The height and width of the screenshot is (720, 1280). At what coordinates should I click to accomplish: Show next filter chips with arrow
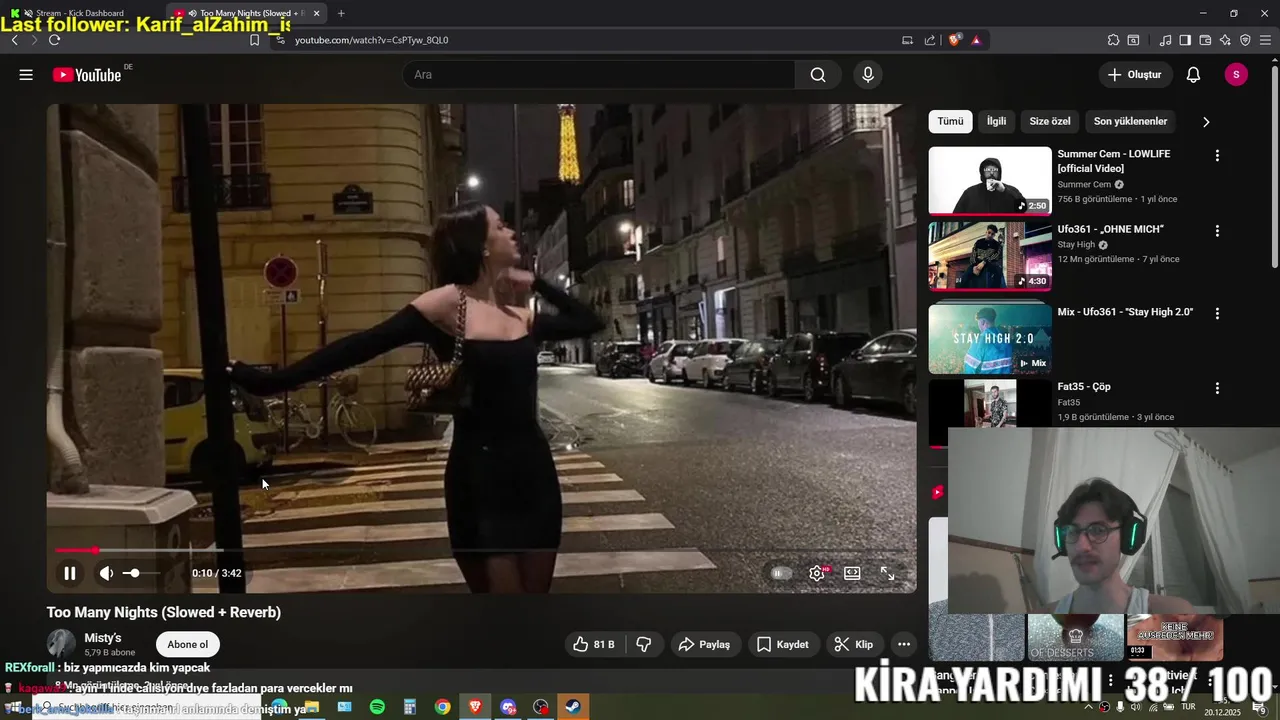pyautogui.click(x=1206, y=122)
